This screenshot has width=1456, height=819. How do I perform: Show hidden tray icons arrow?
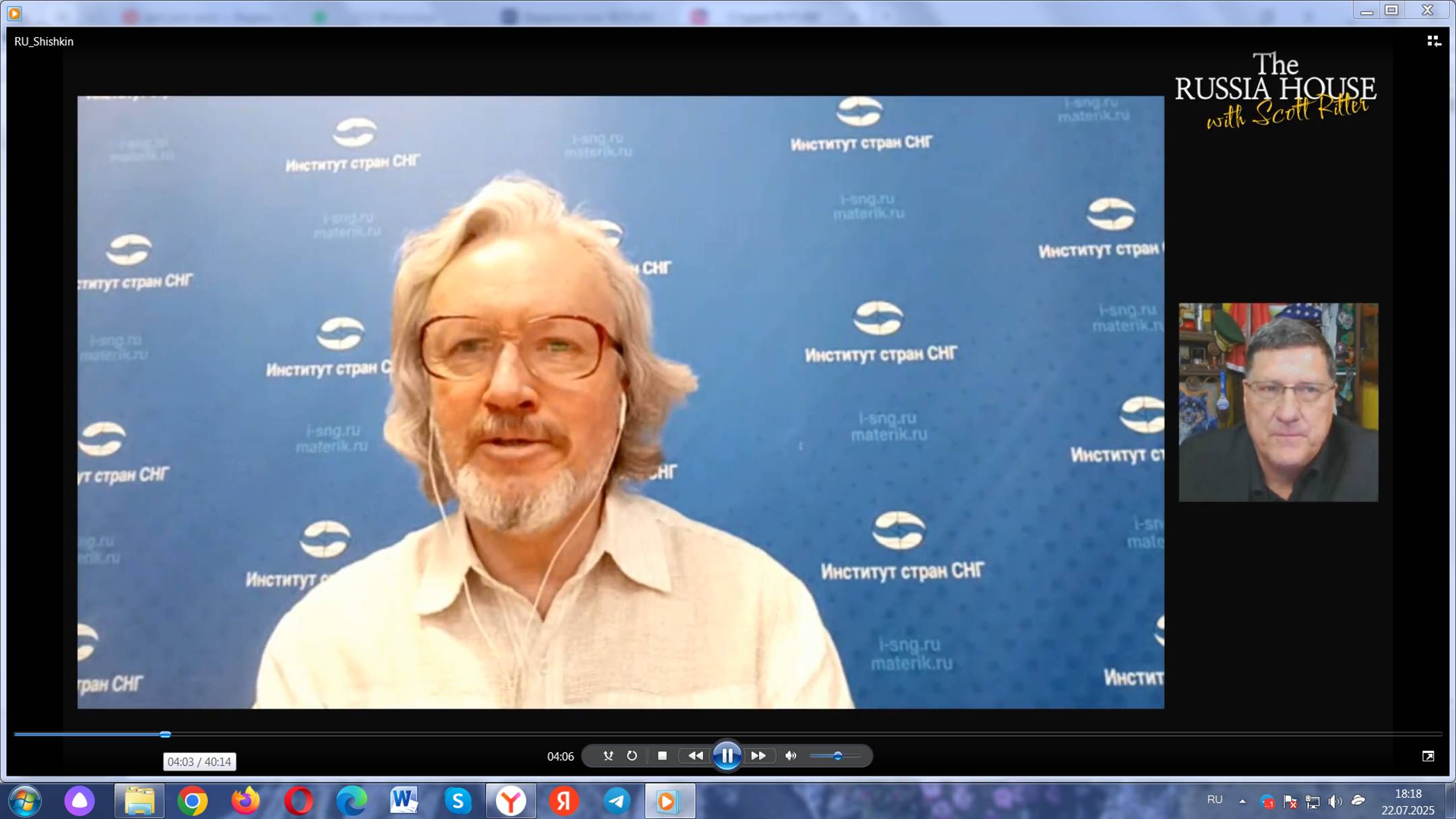(x=1242, y=801)
